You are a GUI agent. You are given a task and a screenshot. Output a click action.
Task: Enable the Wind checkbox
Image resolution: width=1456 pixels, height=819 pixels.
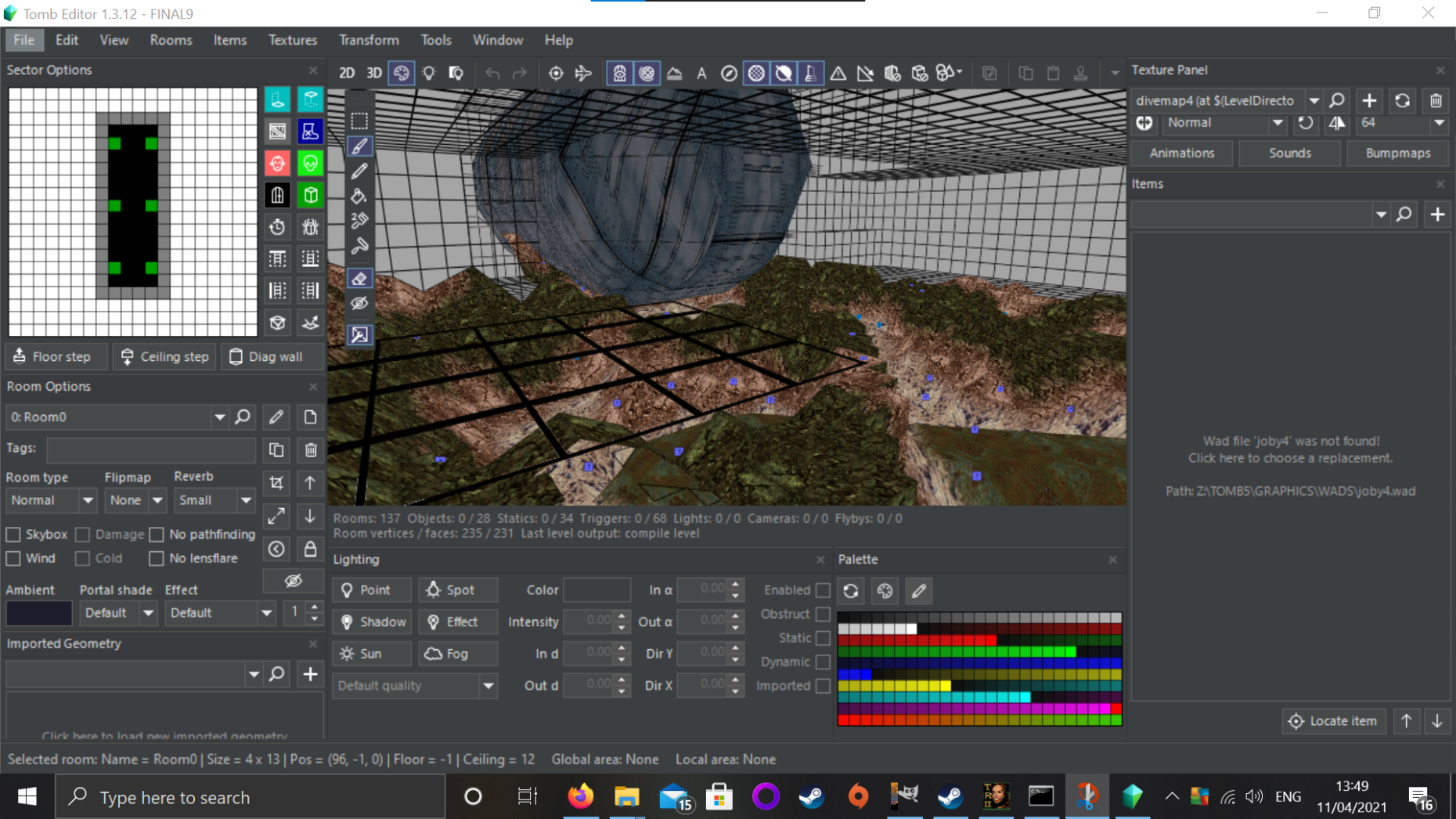point(13,558)
